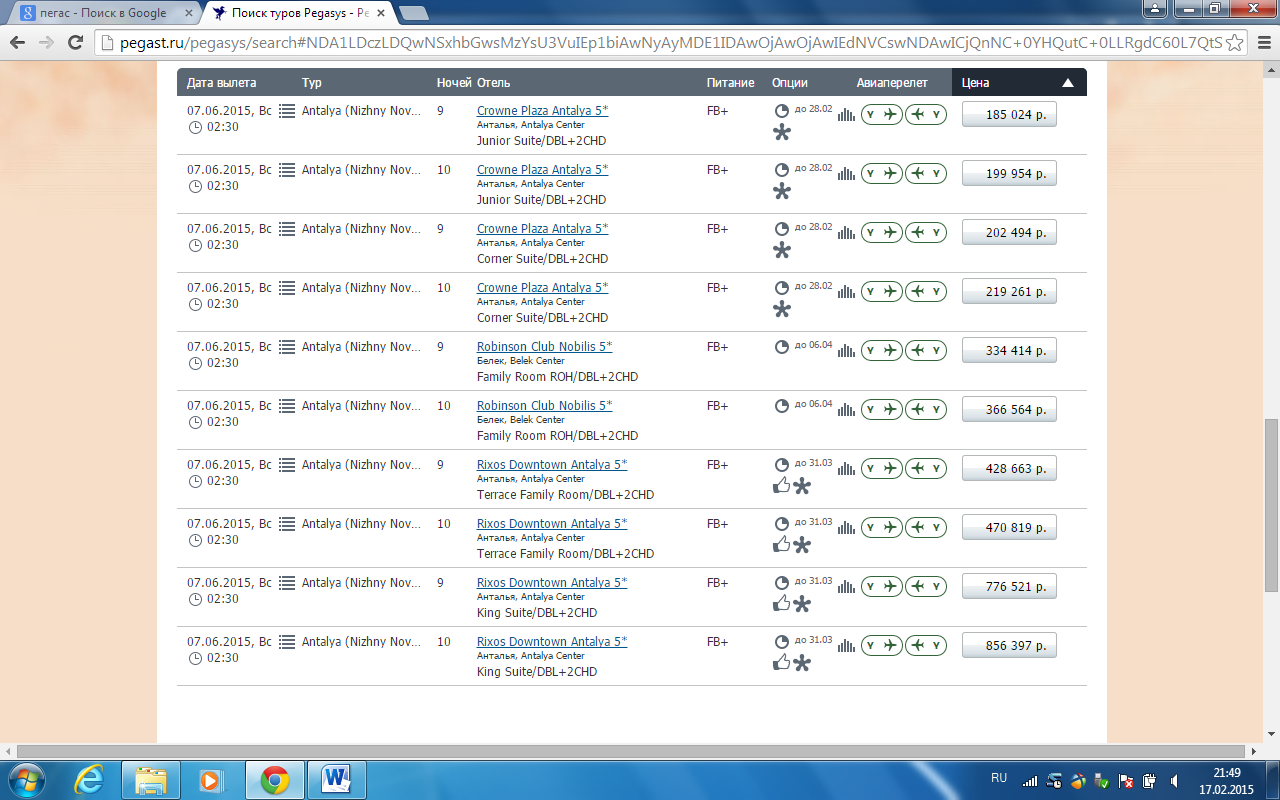Select the 856 397 р. price button
Viewport: 1280px width, 800px height.
[1009, 646]
